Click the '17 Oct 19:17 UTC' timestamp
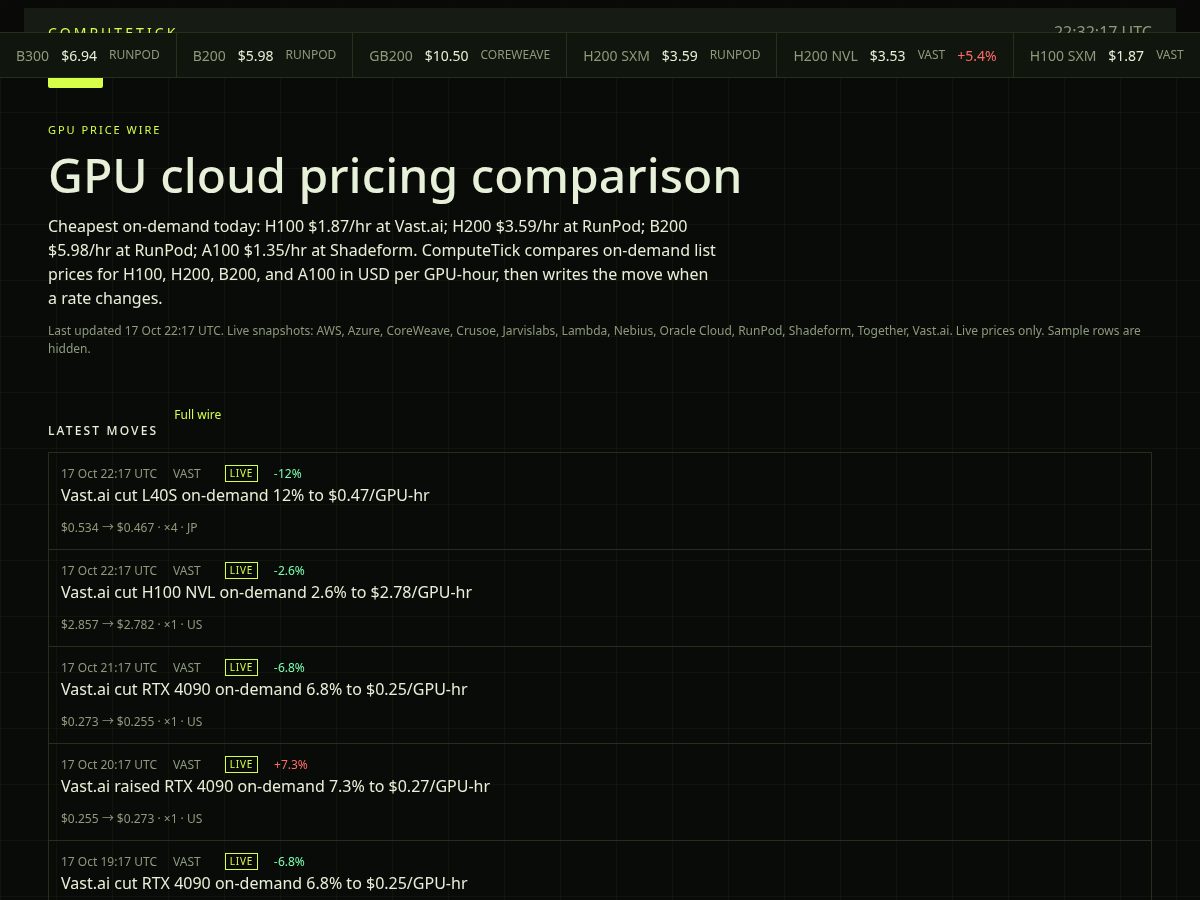 (x=109, y=861)
